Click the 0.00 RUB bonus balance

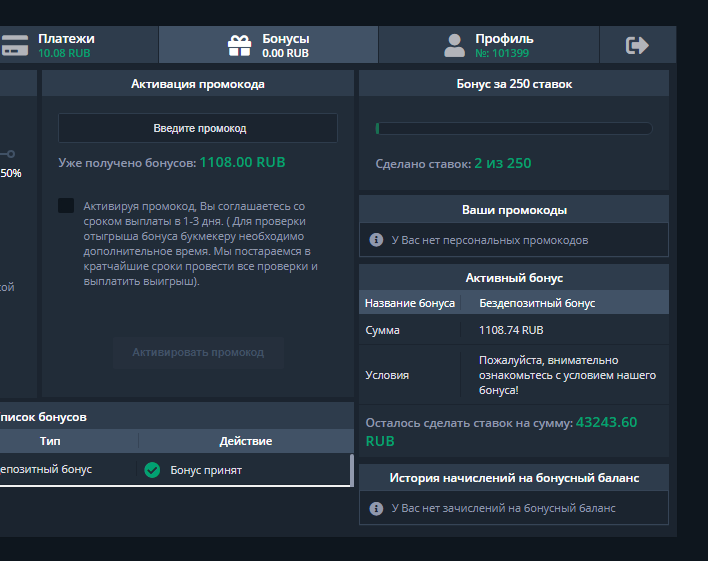(x=285, y=53)
